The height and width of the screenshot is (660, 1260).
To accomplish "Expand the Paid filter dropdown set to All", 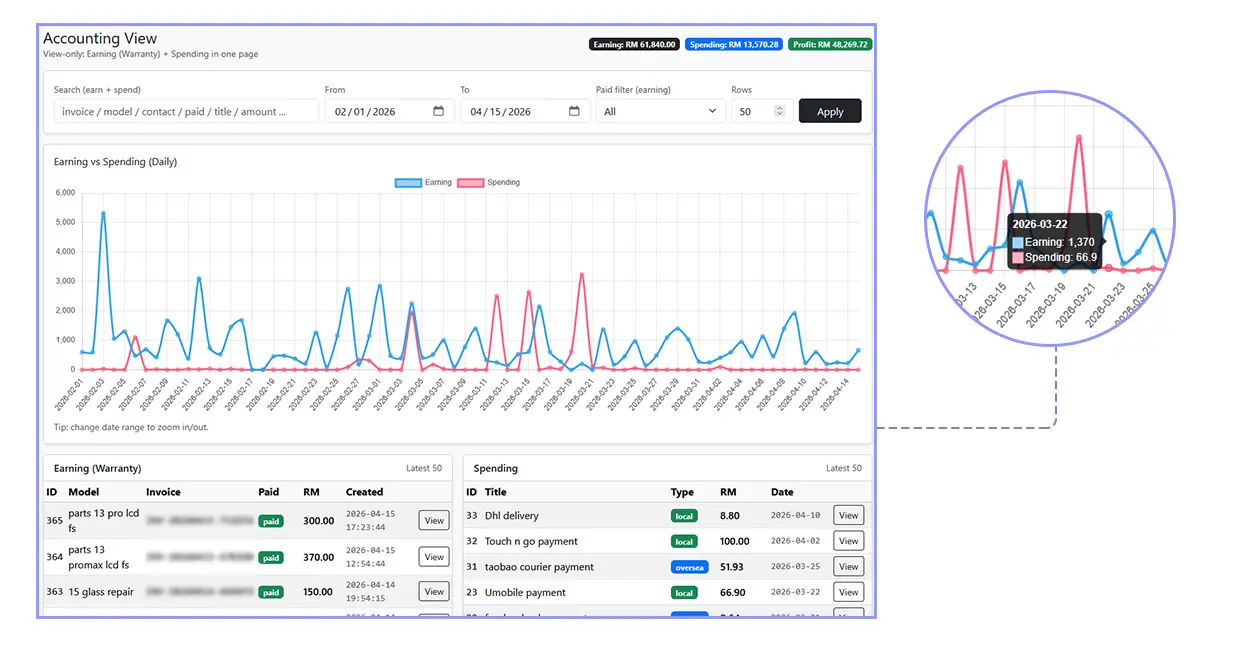I will coord(660,112).
